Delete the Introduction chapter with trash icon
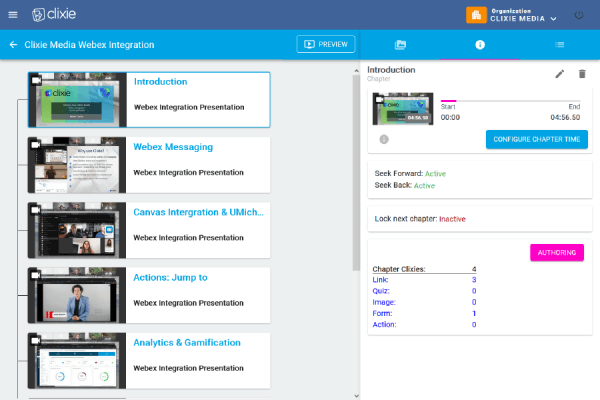 click(582, 74)
